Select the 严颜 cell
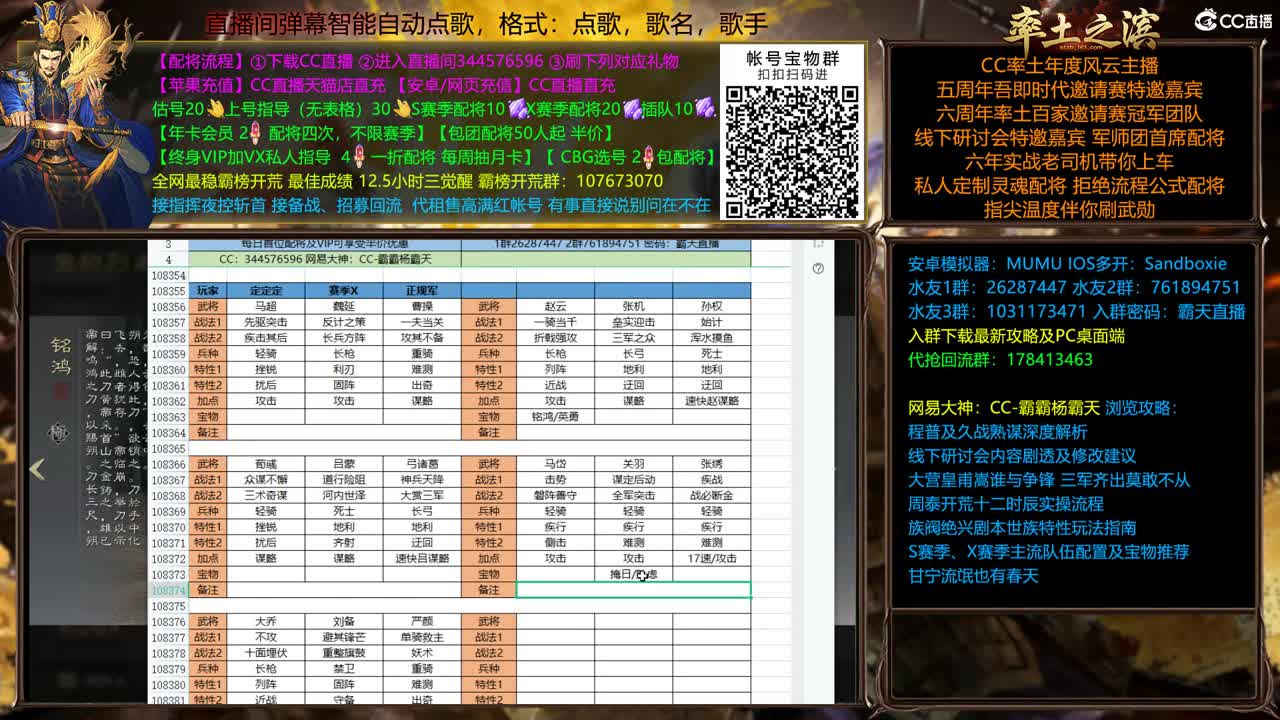 click(422, 621)
